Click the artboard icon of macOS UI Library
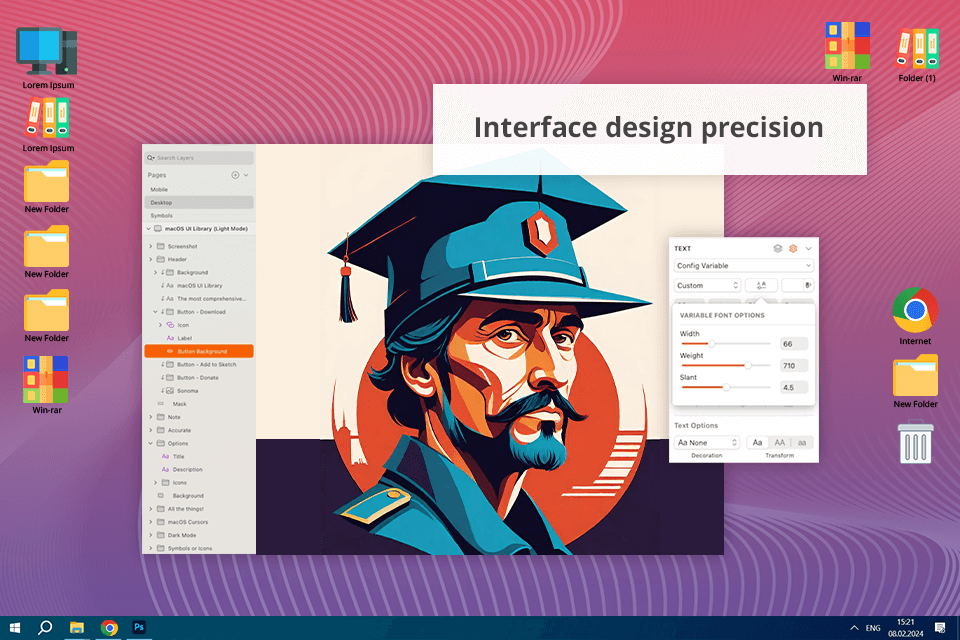This screenshot has width=960, height=640. 158,228
